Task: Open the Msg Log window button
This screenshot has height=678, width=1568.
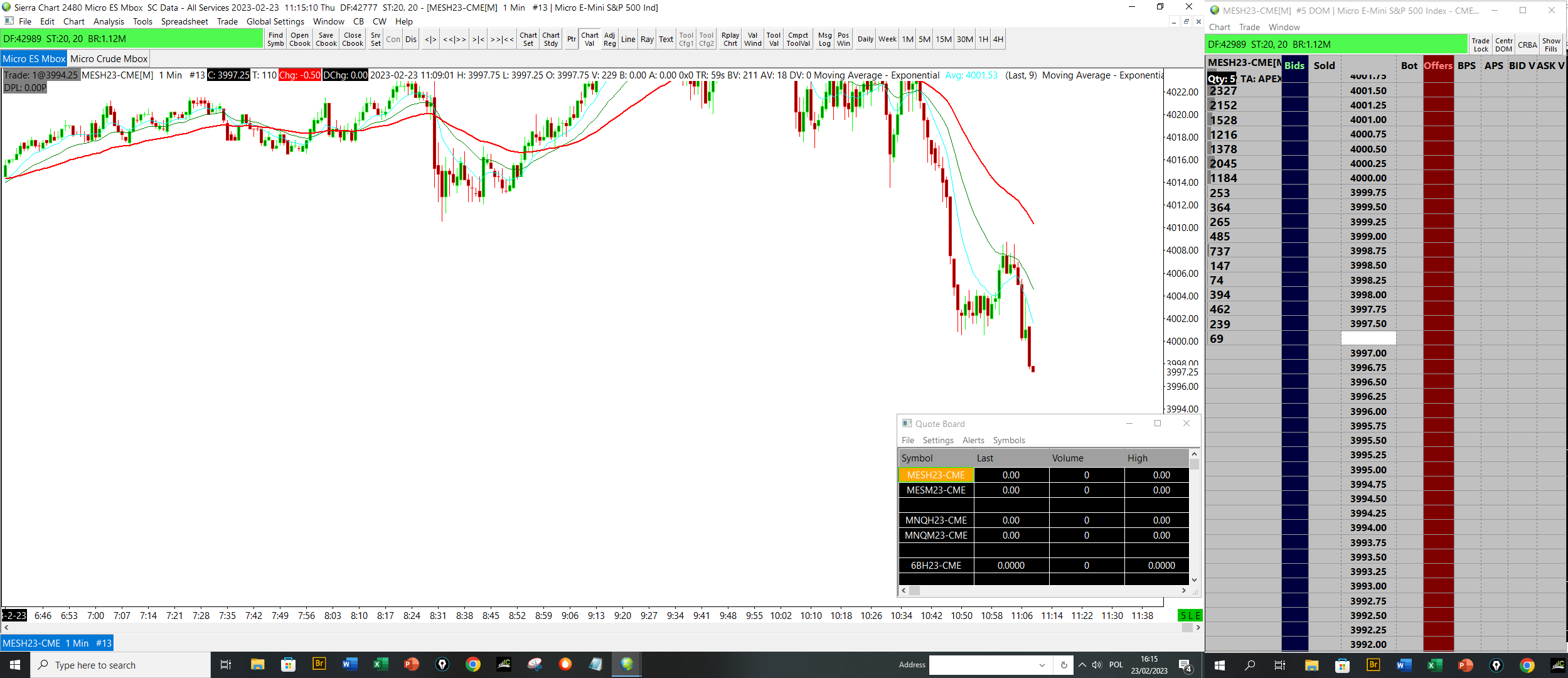Action: point(824,39)
